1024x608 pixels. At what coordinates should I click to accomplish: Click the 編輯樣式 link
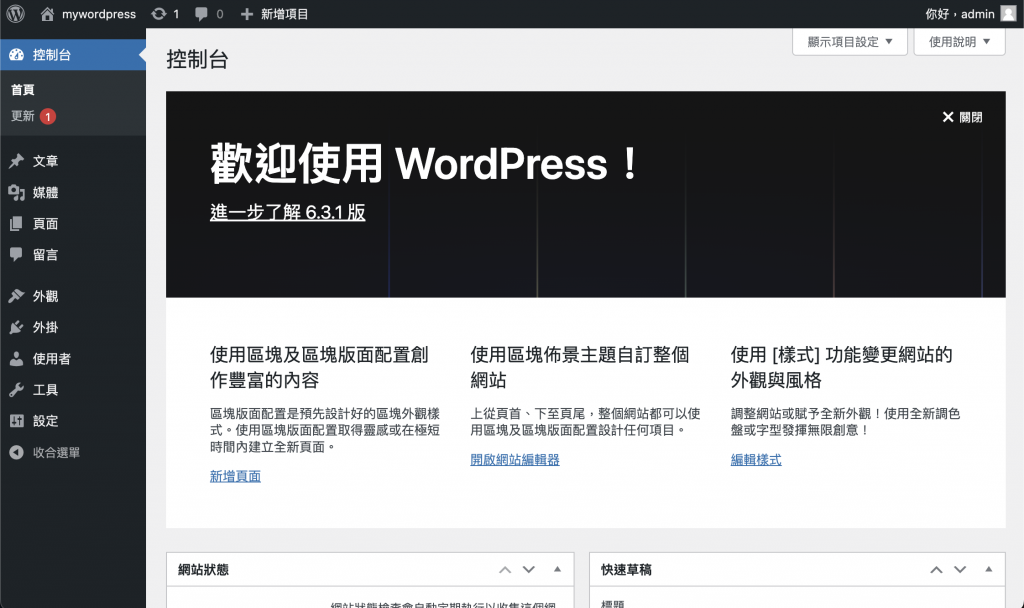[x=756, y=460]
